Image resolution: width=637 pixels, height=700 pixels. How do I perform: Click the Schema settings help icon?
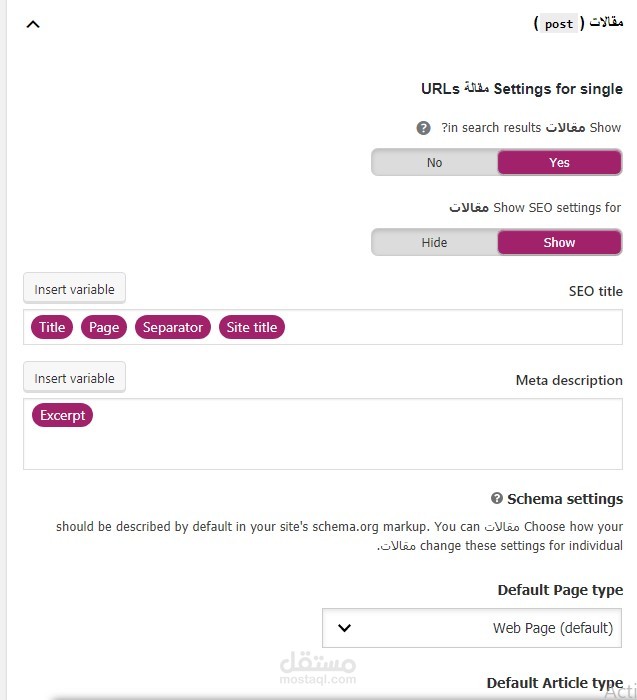click(x=497, y=498)
